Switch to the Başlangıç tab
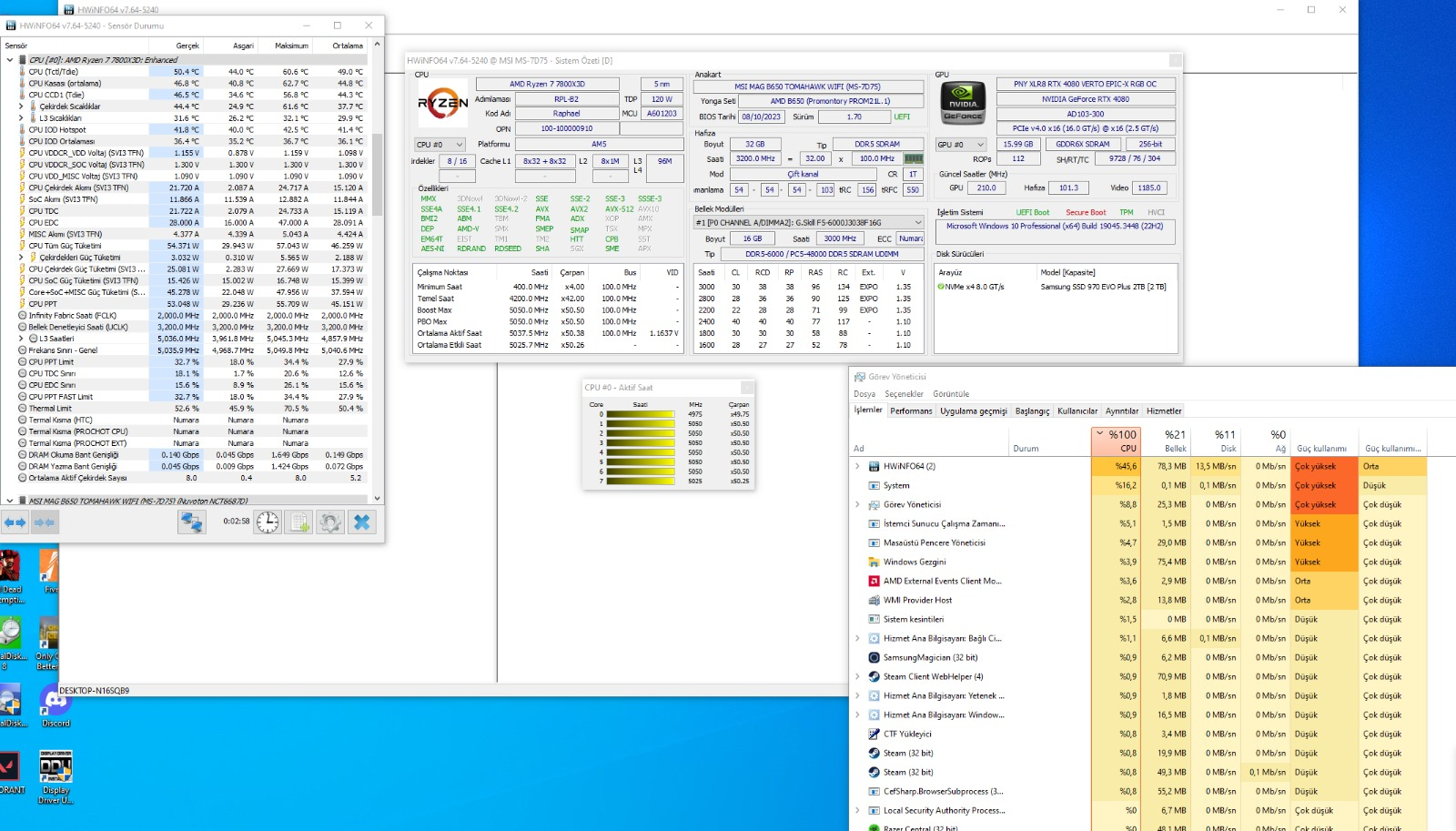Viewport: 1456px width, 831px height. [1033, 411]
